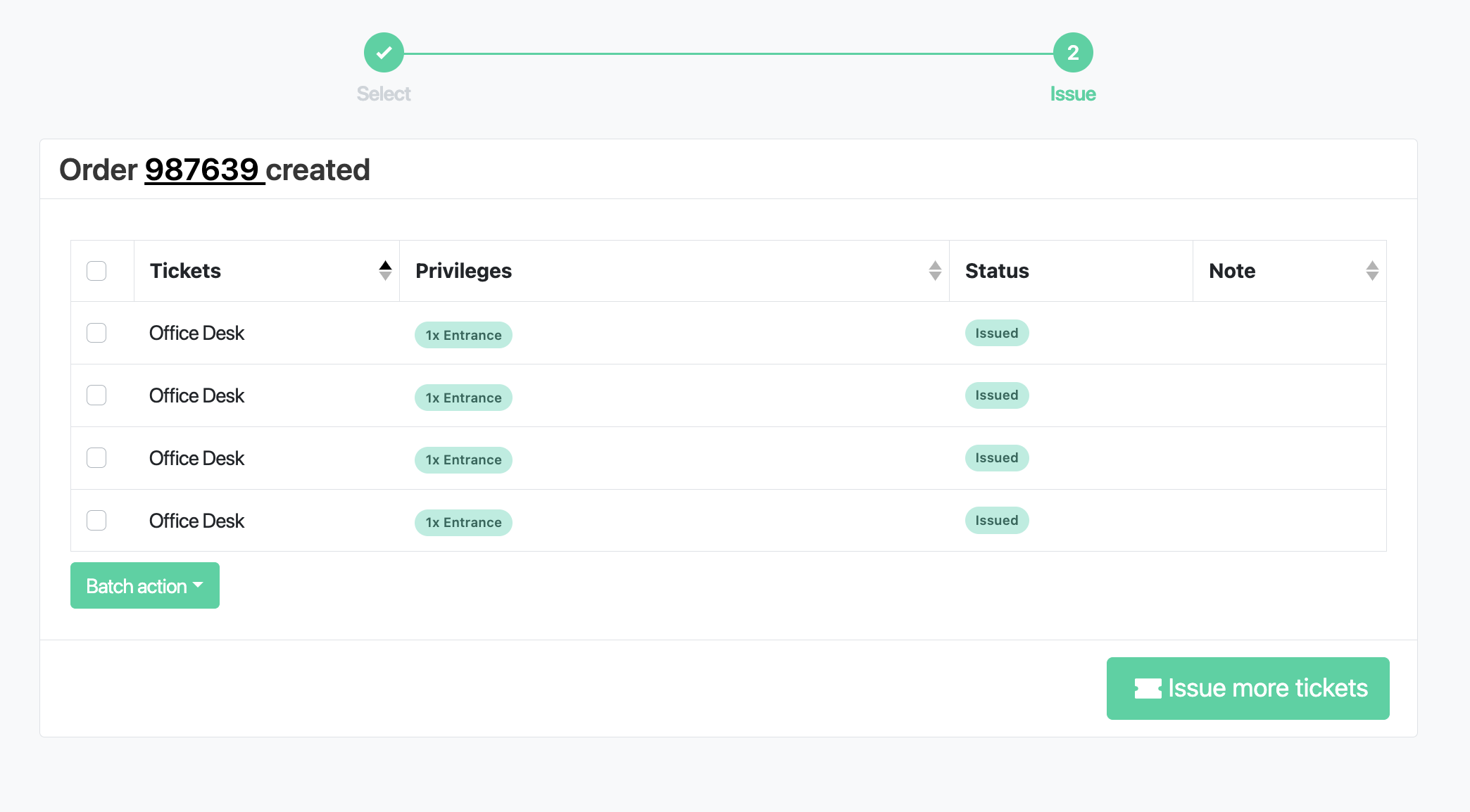The width and height of the screenshot is (1470, 812).
Task: Check the fourth Office Desk row checkbox
Action: point(96,521)
